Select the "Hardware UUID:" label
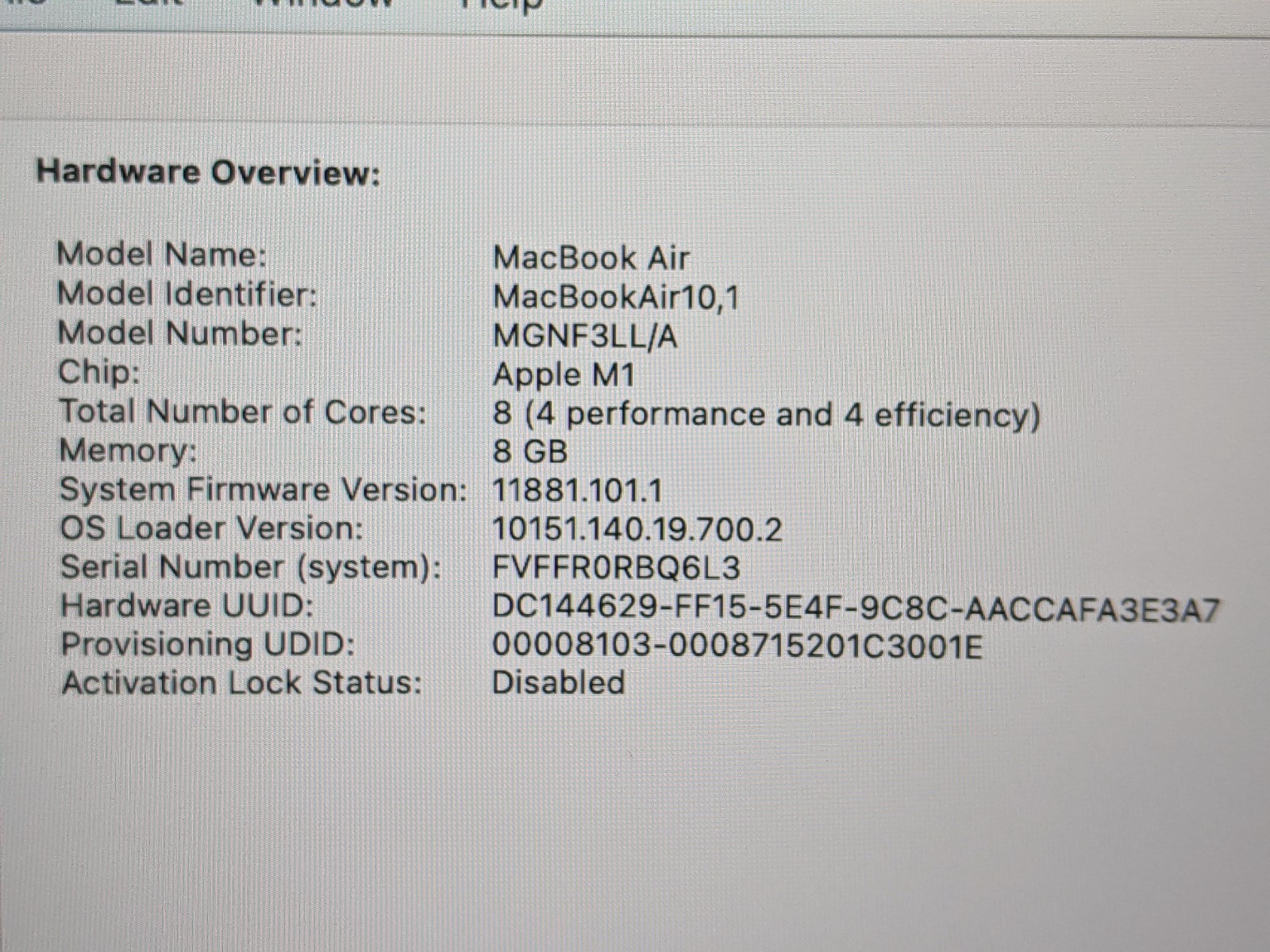This screenshot has height=952, width=1270. [x=187, y=606]
